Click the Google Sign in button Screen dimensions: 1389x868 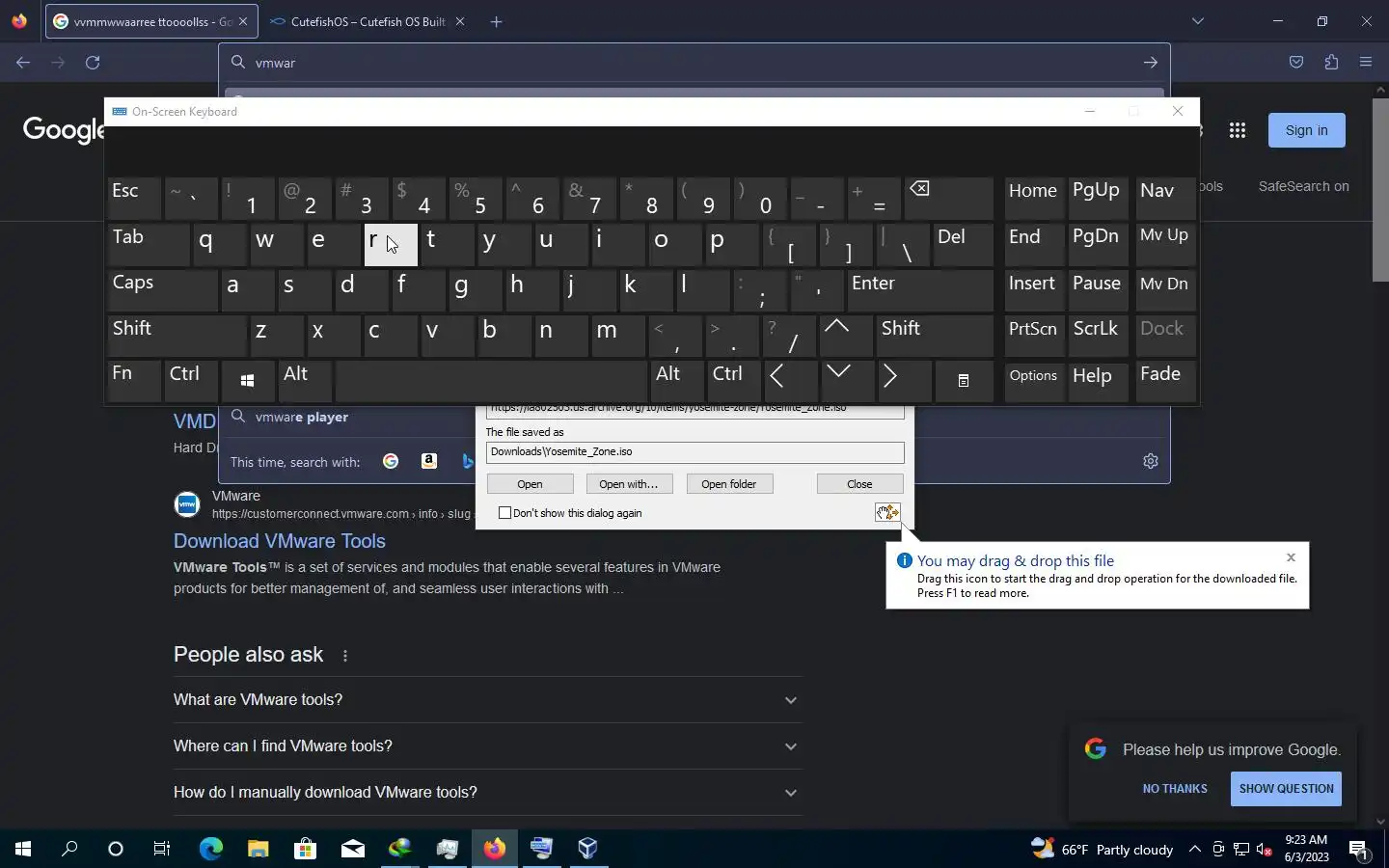click(1306, 130)
